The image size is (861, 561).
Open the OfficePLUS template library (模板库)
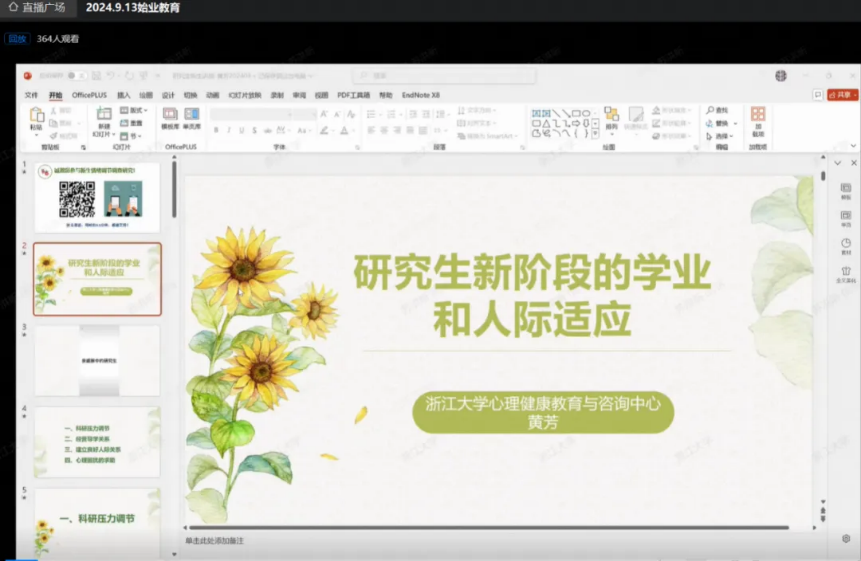pos(170,117)
